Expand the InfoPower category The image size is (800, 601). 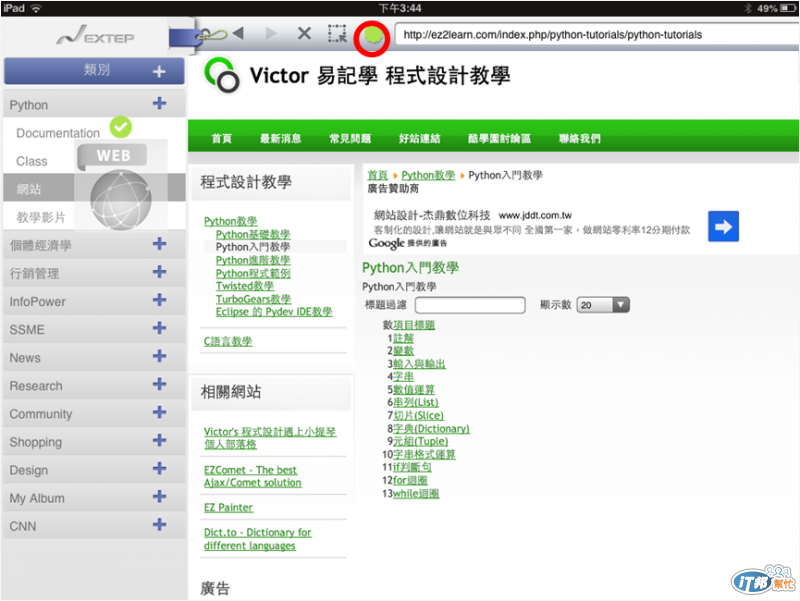159,300
